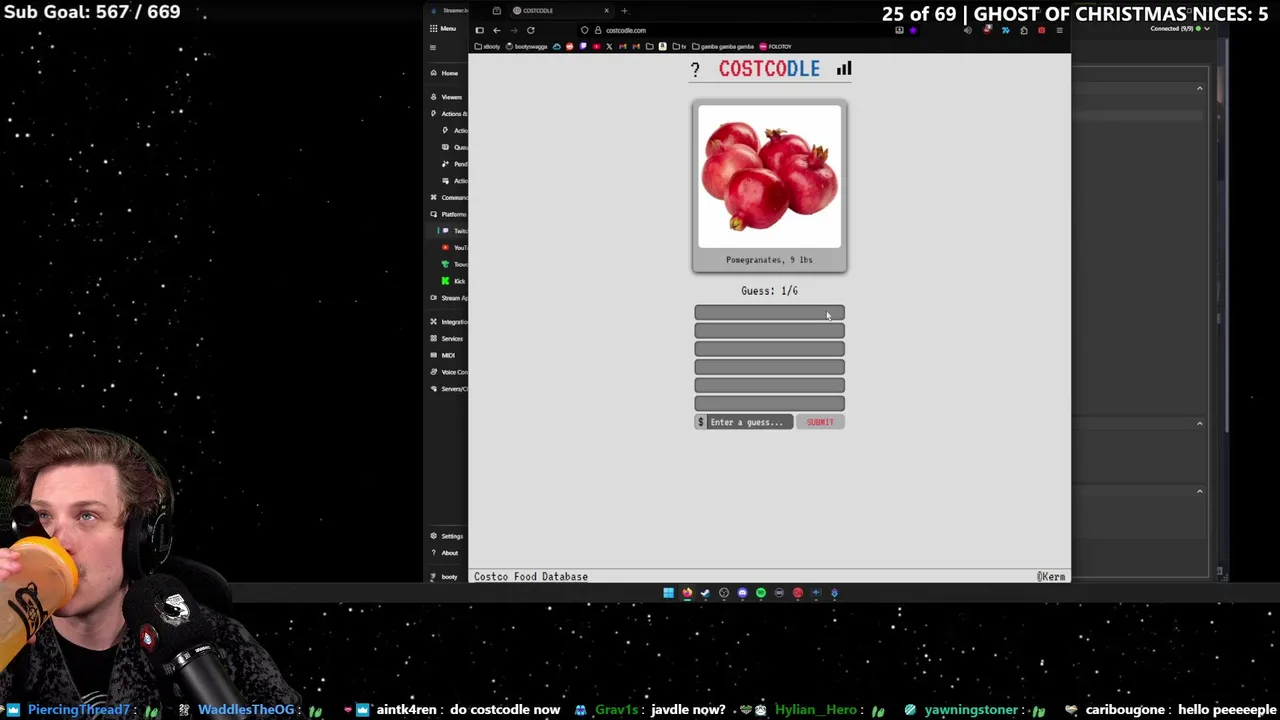Open the X (Twitter) bookmark
1280x720 pixels.
pyautogui.click(x=609, y=46)
